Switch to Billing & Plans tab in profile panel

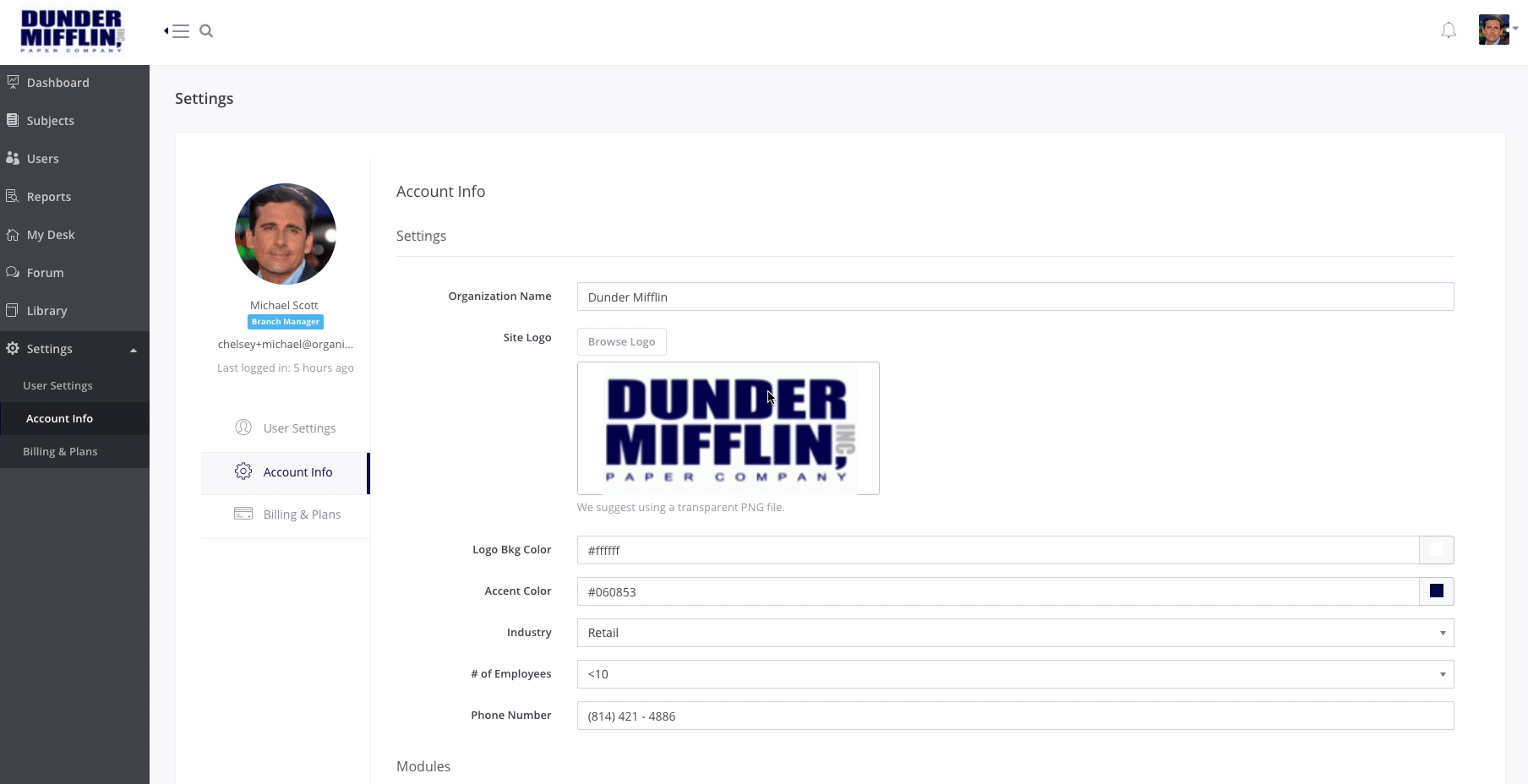[286, 514]
